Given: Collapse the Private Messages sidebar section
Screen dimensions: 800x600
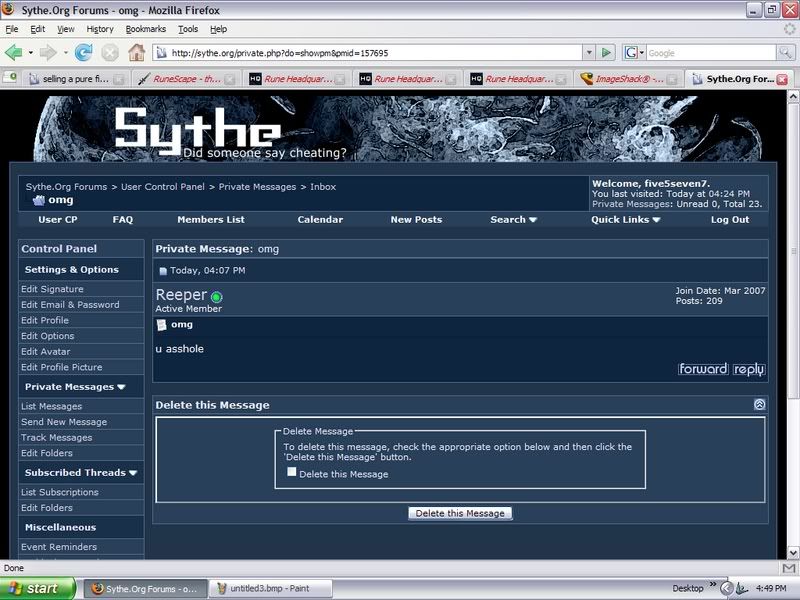Looking at the screenshot, I should 121,387.
